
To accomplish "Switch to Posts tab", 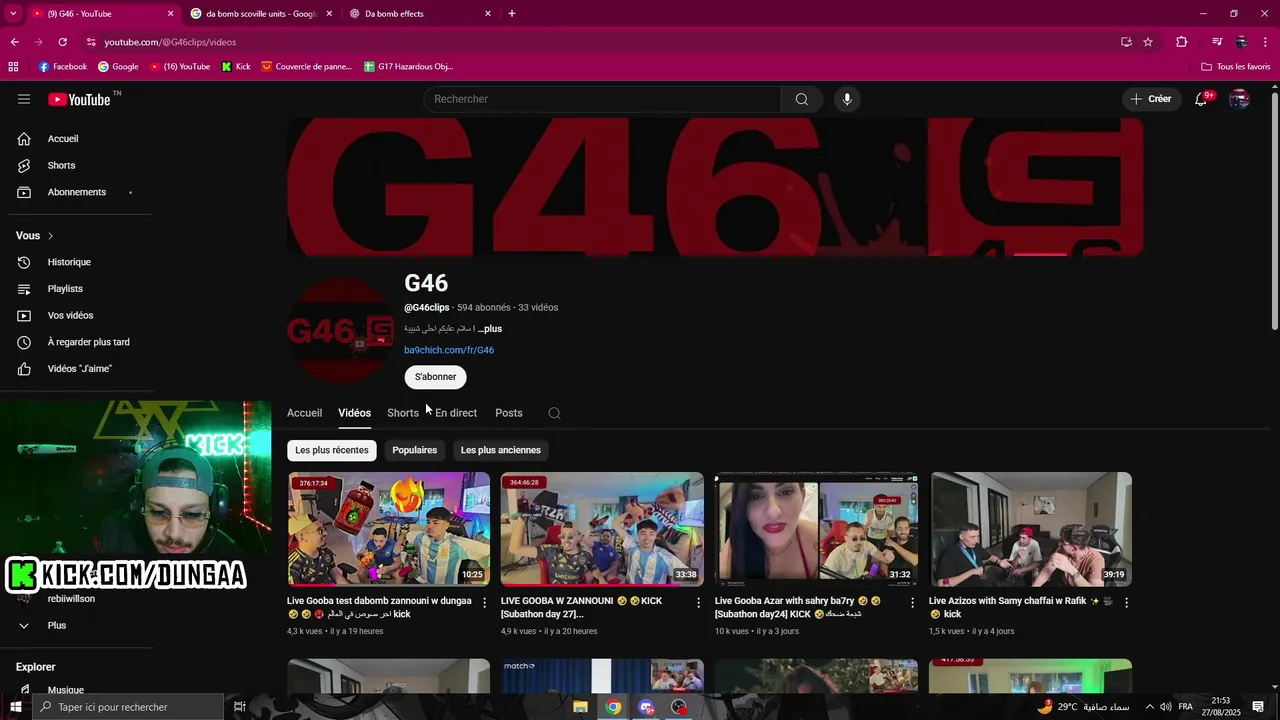I will pyautogui.click(x=509, y=413).
